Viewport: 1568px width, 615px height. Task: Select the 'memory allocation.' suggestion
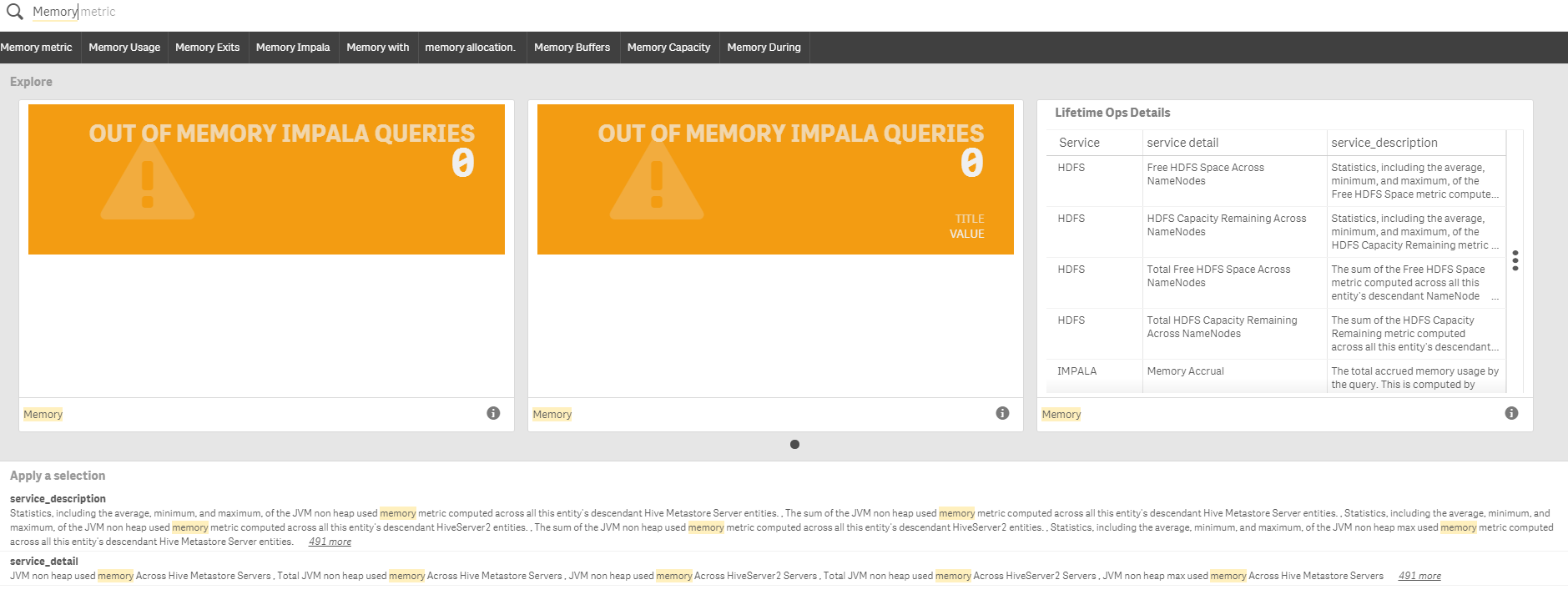[471, 48]
